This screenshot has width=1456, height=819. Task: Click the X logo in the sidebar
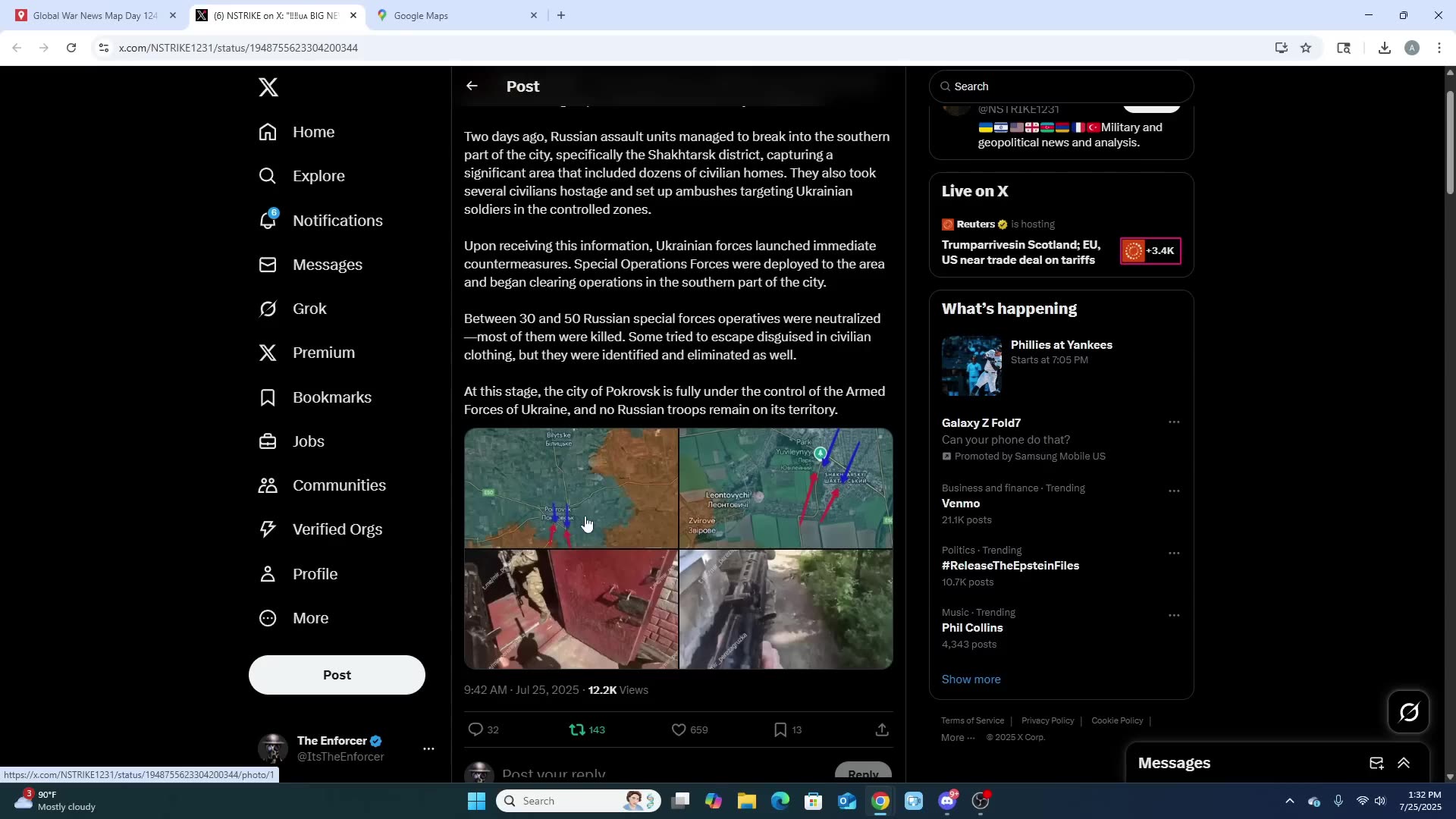pyautogui.click(x=268, y=87)
